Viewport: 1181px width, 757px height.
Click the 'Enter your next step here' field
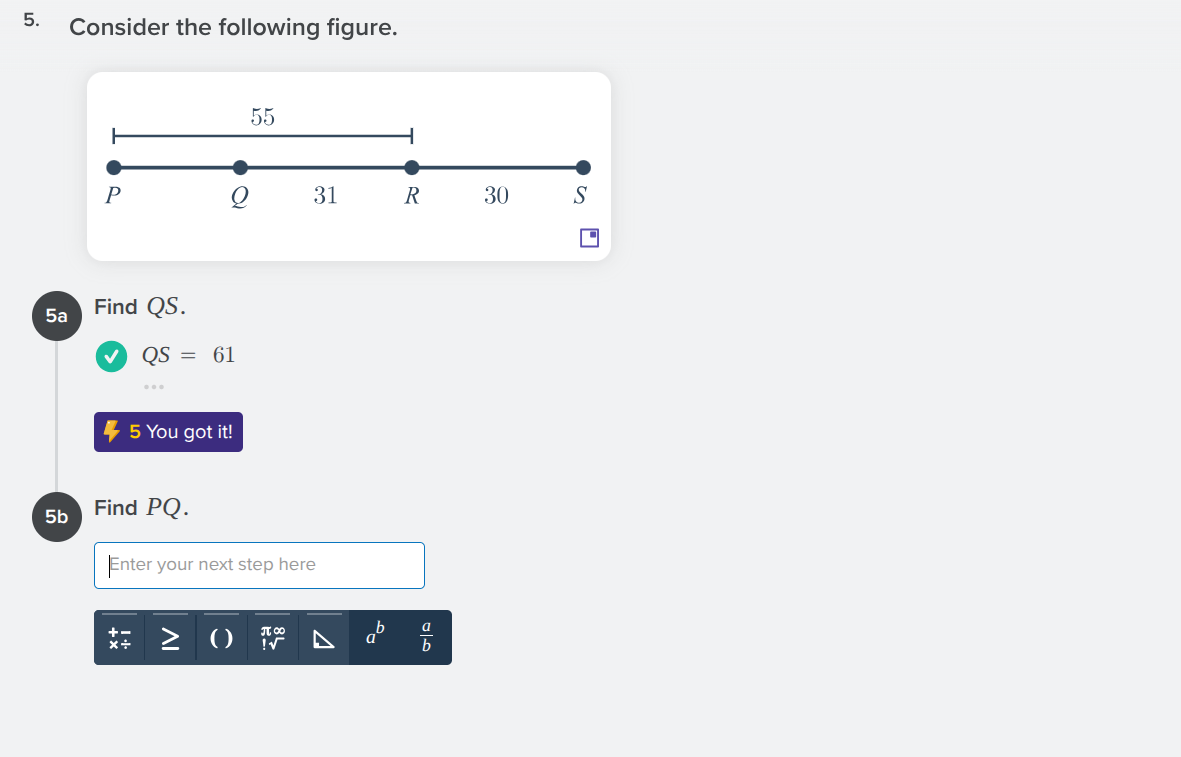coord(259,565)
